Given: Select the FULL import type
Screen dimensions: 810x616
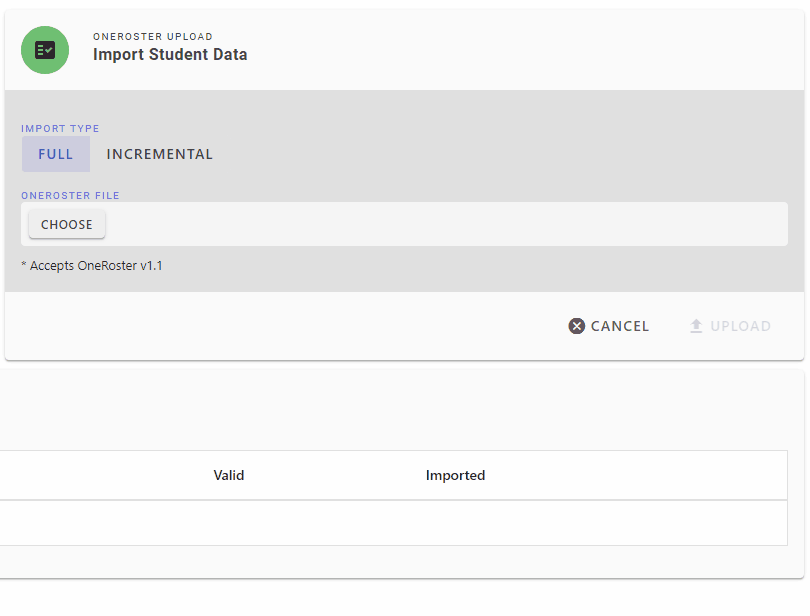Looking at the screenshot, I should click(56, 154).
